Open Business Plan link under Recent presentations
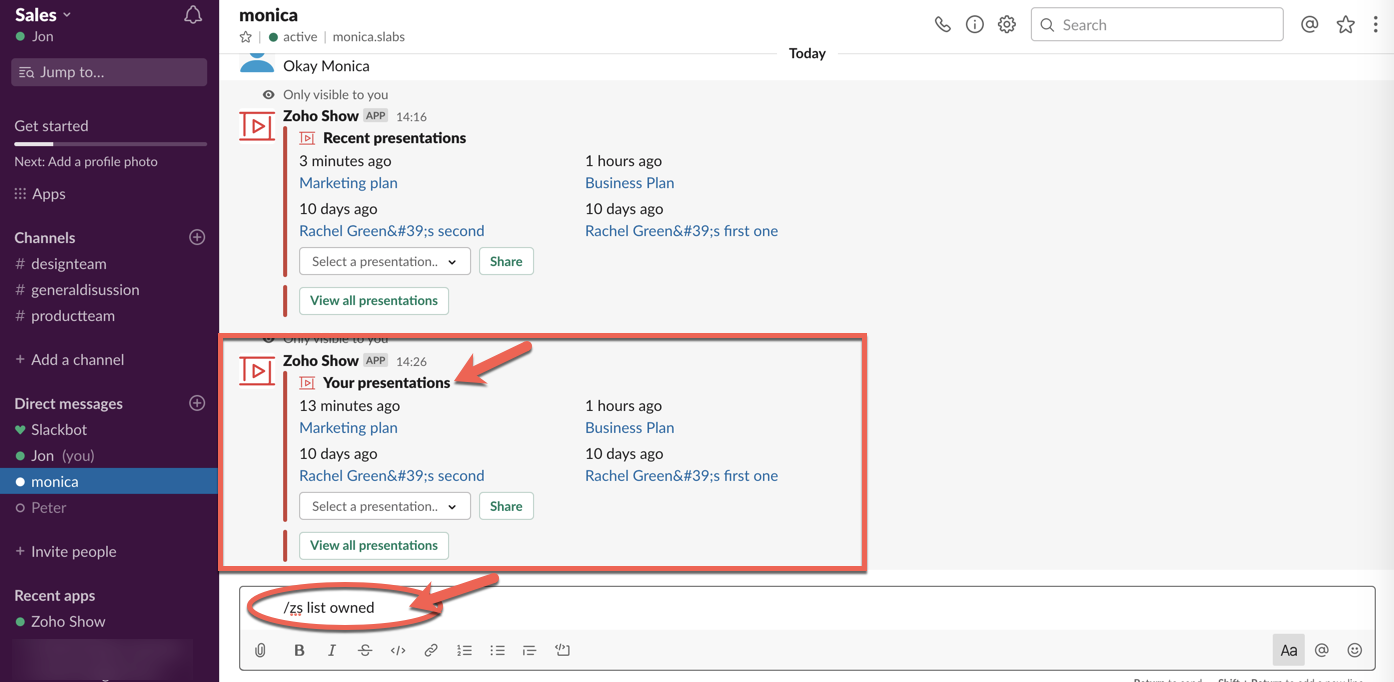 click(629, 183)
